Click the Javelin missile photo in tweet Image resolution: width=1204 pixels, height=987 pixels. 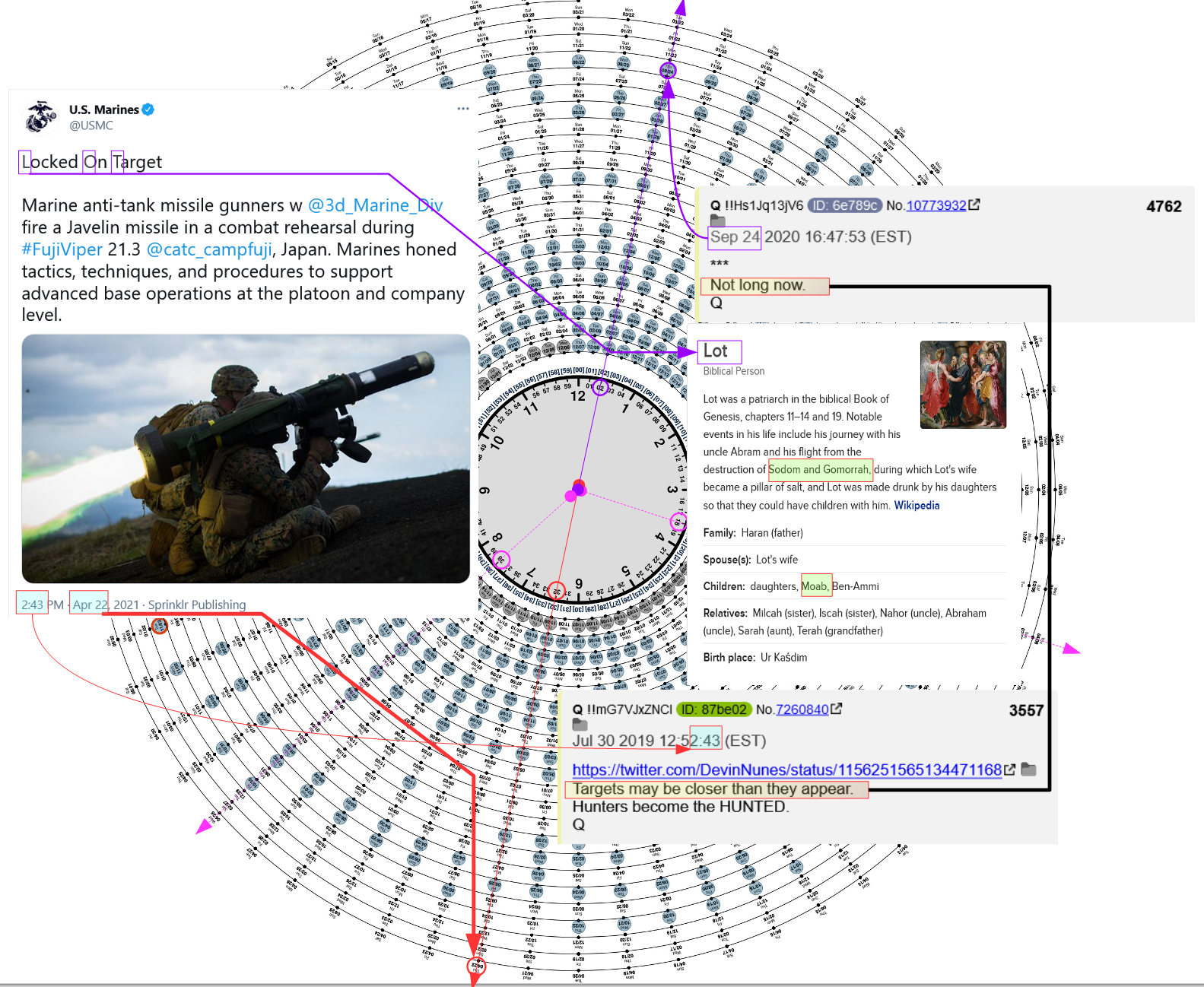click(246, 459)
